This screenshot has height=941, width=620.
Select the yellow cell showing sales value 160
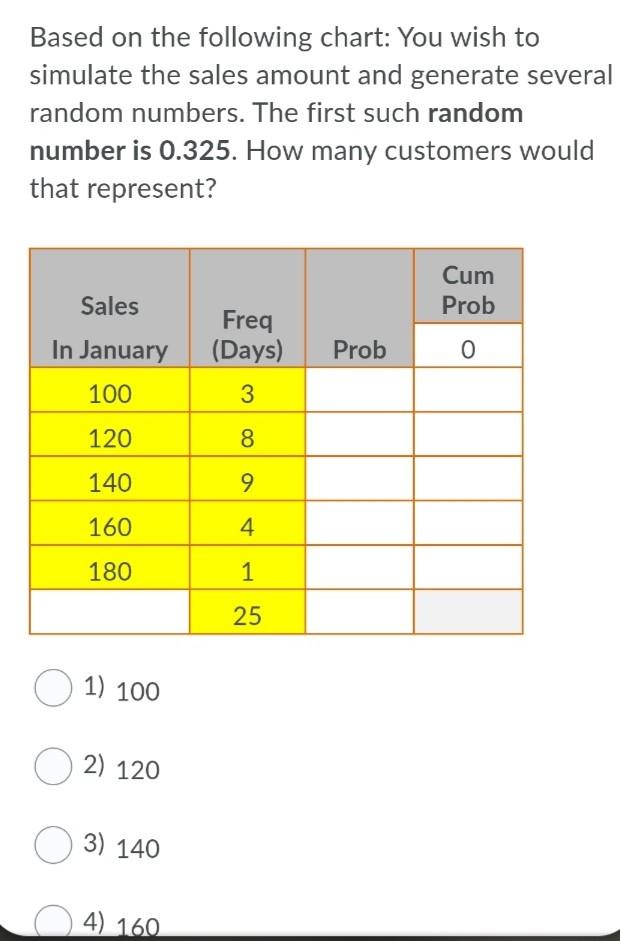[x=109, y=526]
